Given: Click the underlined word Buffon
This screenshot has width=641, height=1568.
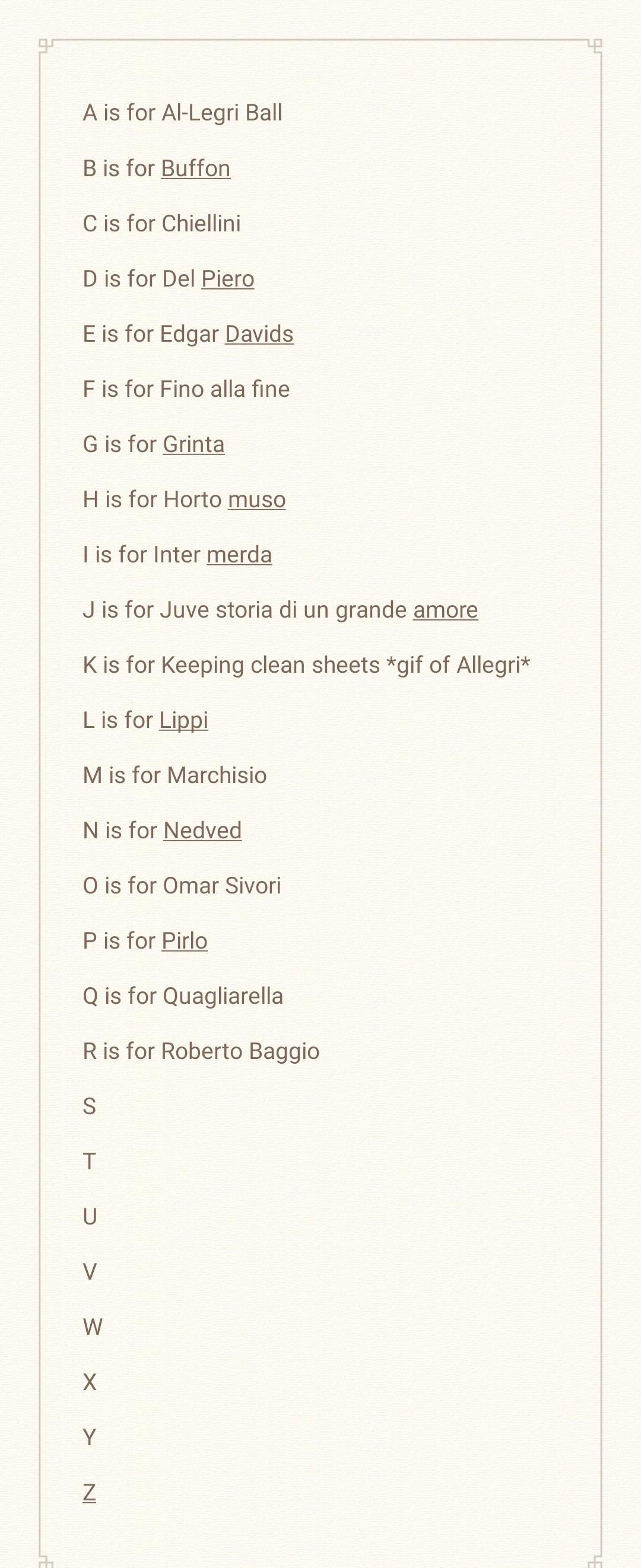Looking at the screenshot, I should click(195, 168).
